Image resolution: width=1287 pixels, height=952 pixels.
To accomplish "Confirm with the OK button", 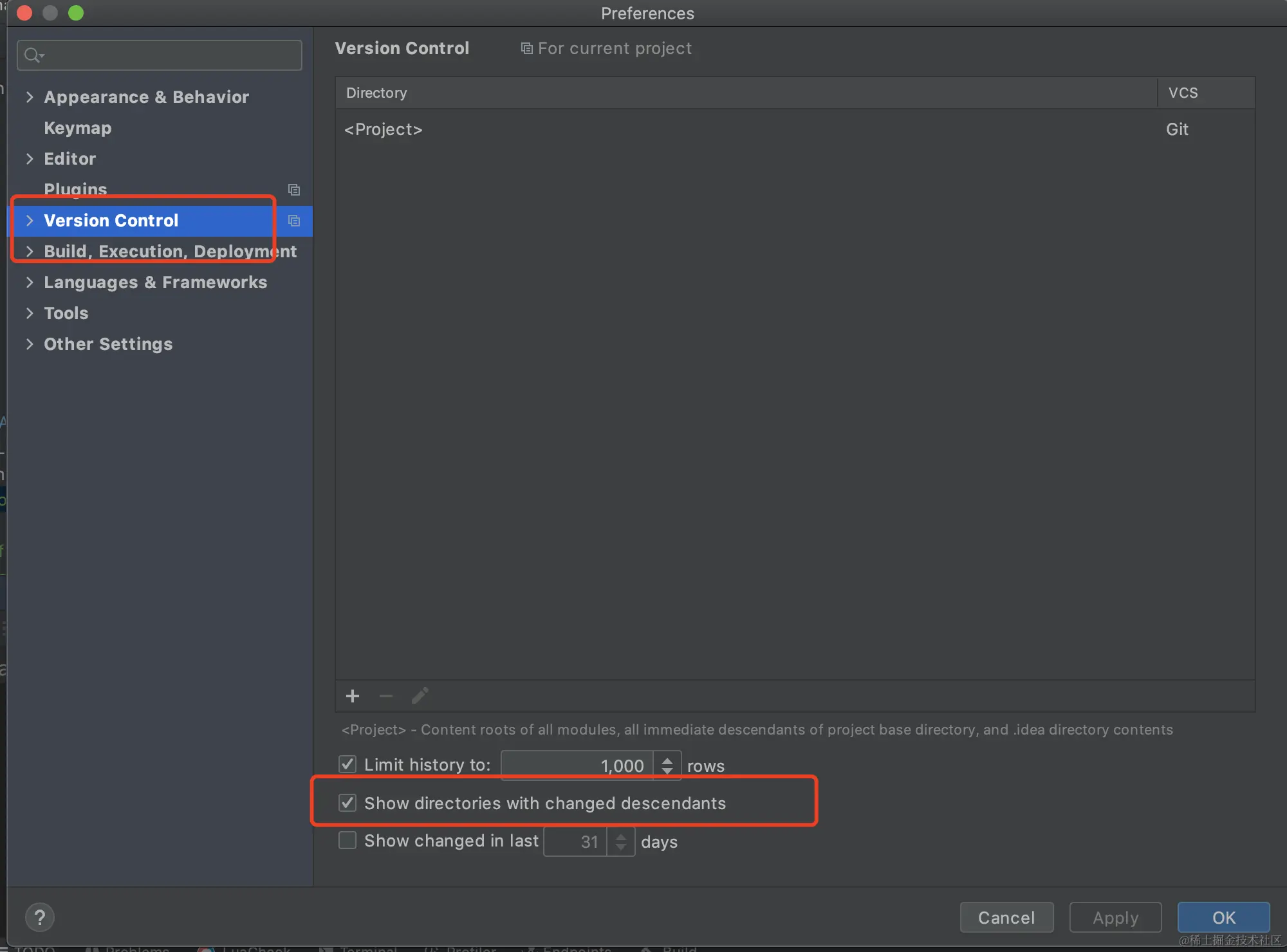I will [1223, 917].
